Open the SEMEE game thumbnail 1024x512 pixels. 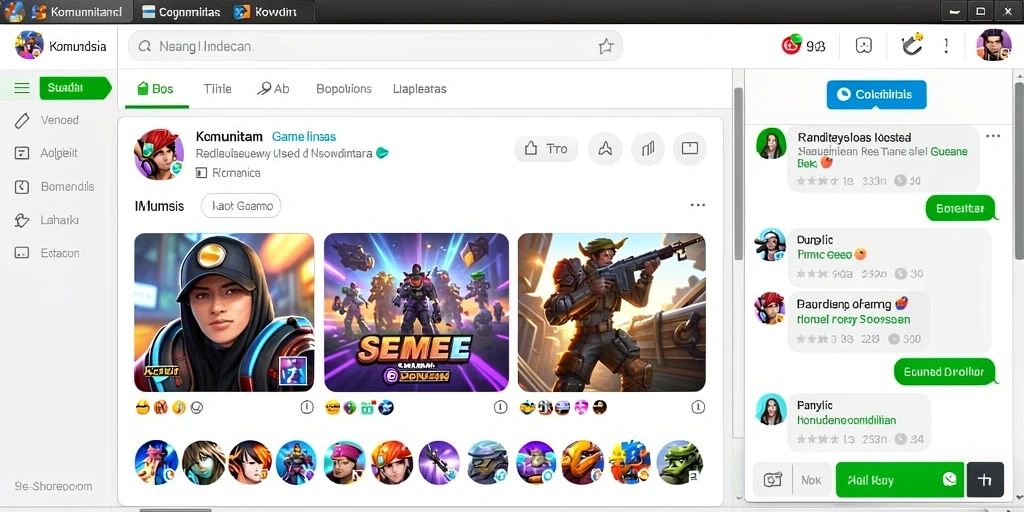(x=416, y=312)
